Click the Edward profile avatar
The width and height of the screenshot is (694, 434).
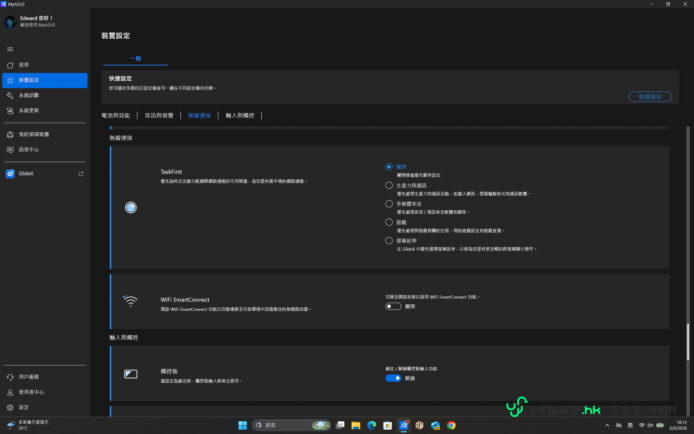pos(11,21)
